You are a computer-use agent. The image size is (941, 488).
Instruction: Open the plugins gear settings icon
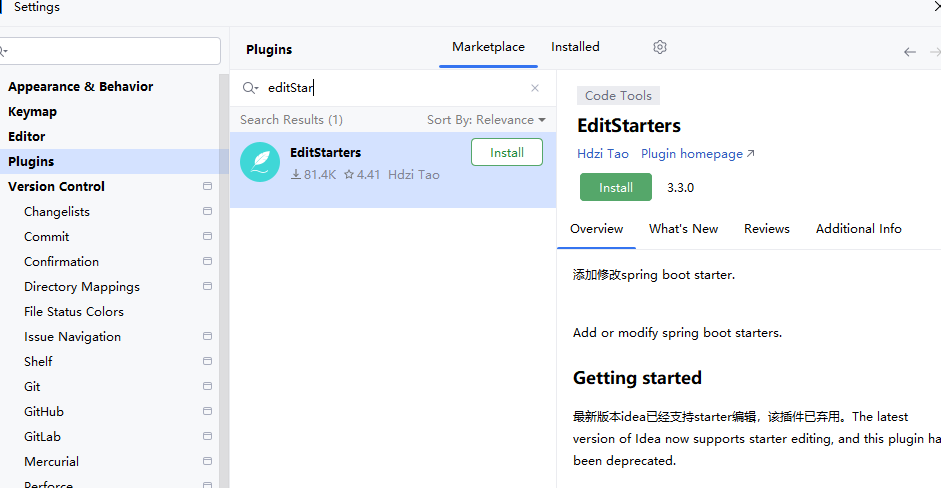[660, 47]
